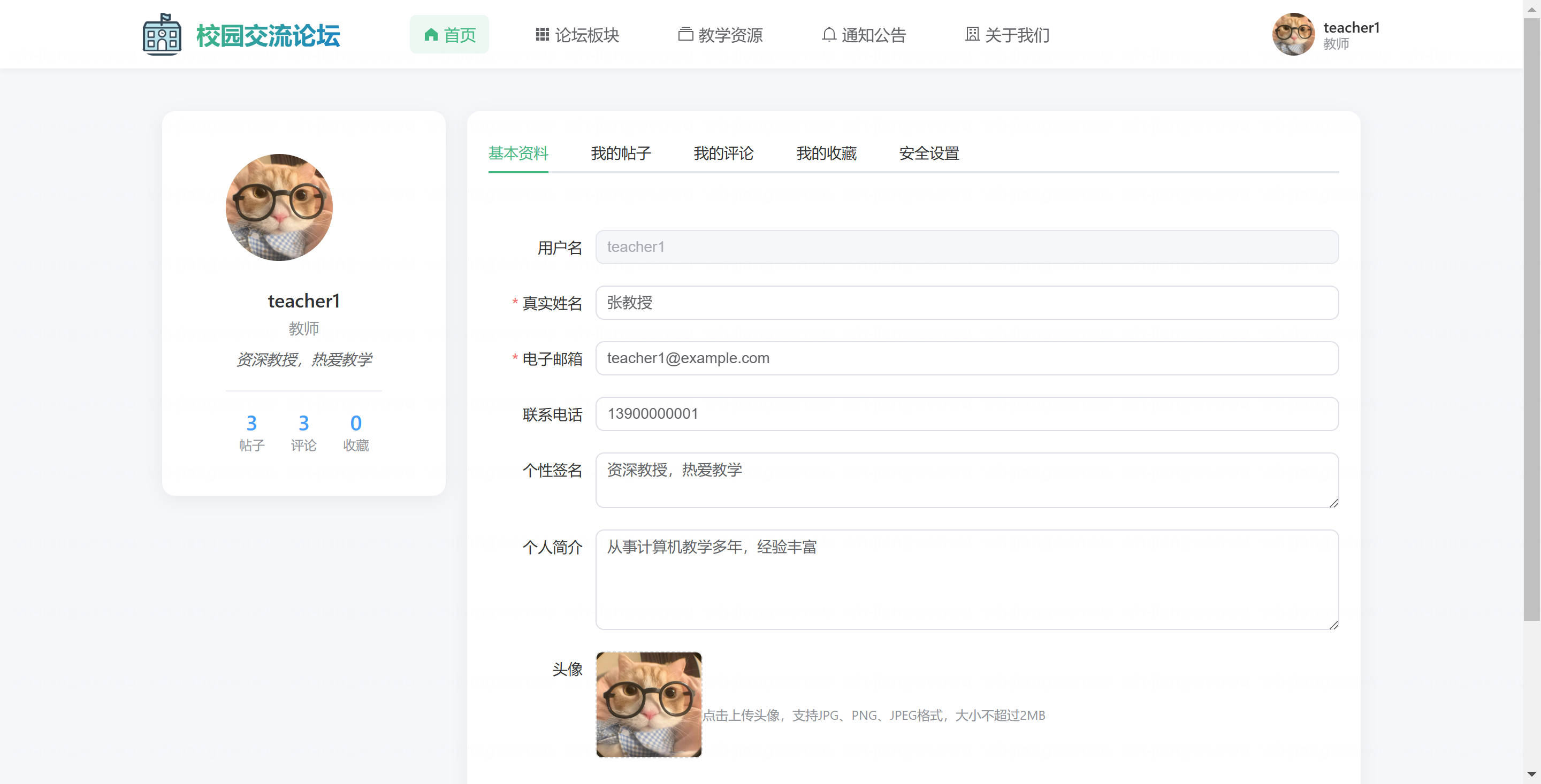Viewport: 1541px width, 784px height.
Task: Switch to the 基本资料 tab
Action: point(518,153)
